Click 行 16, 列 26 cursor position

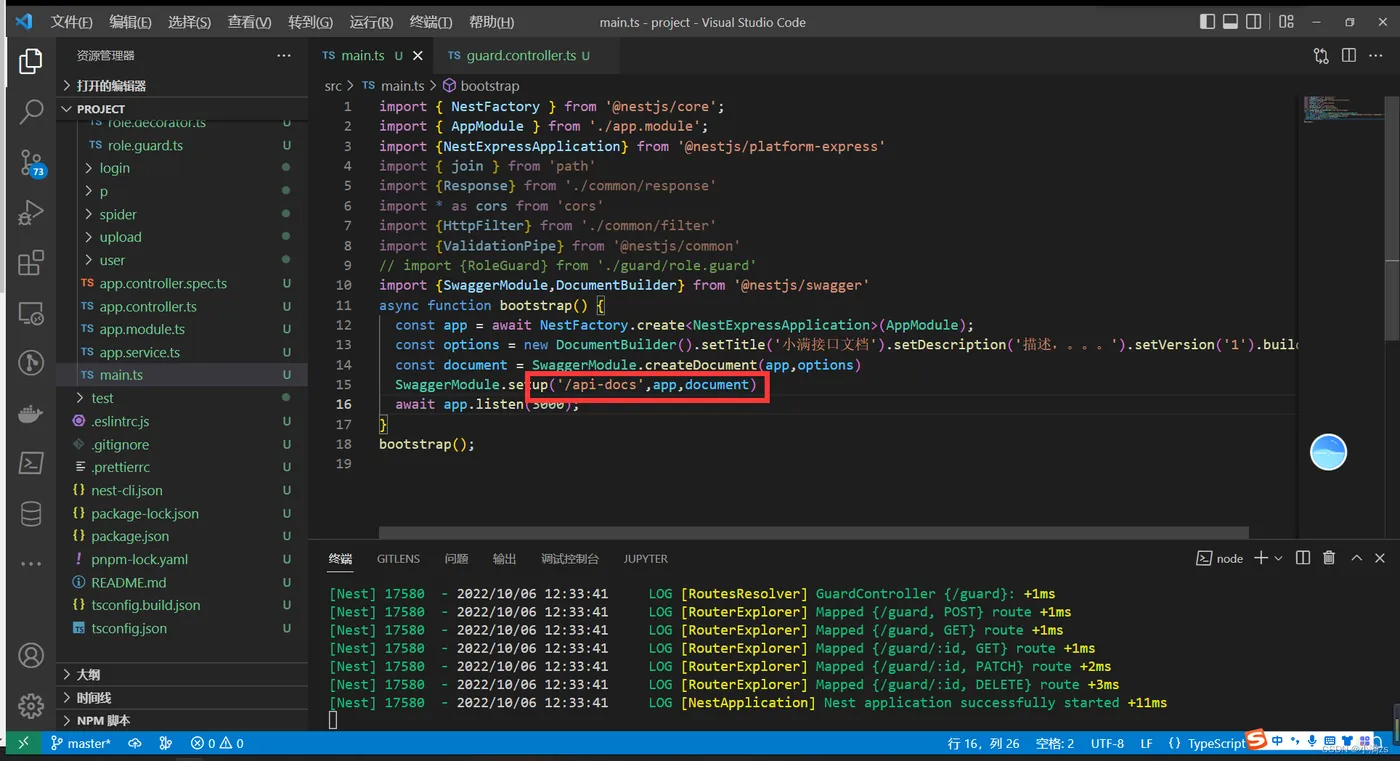pyautogui.click(x=983, y=743)
